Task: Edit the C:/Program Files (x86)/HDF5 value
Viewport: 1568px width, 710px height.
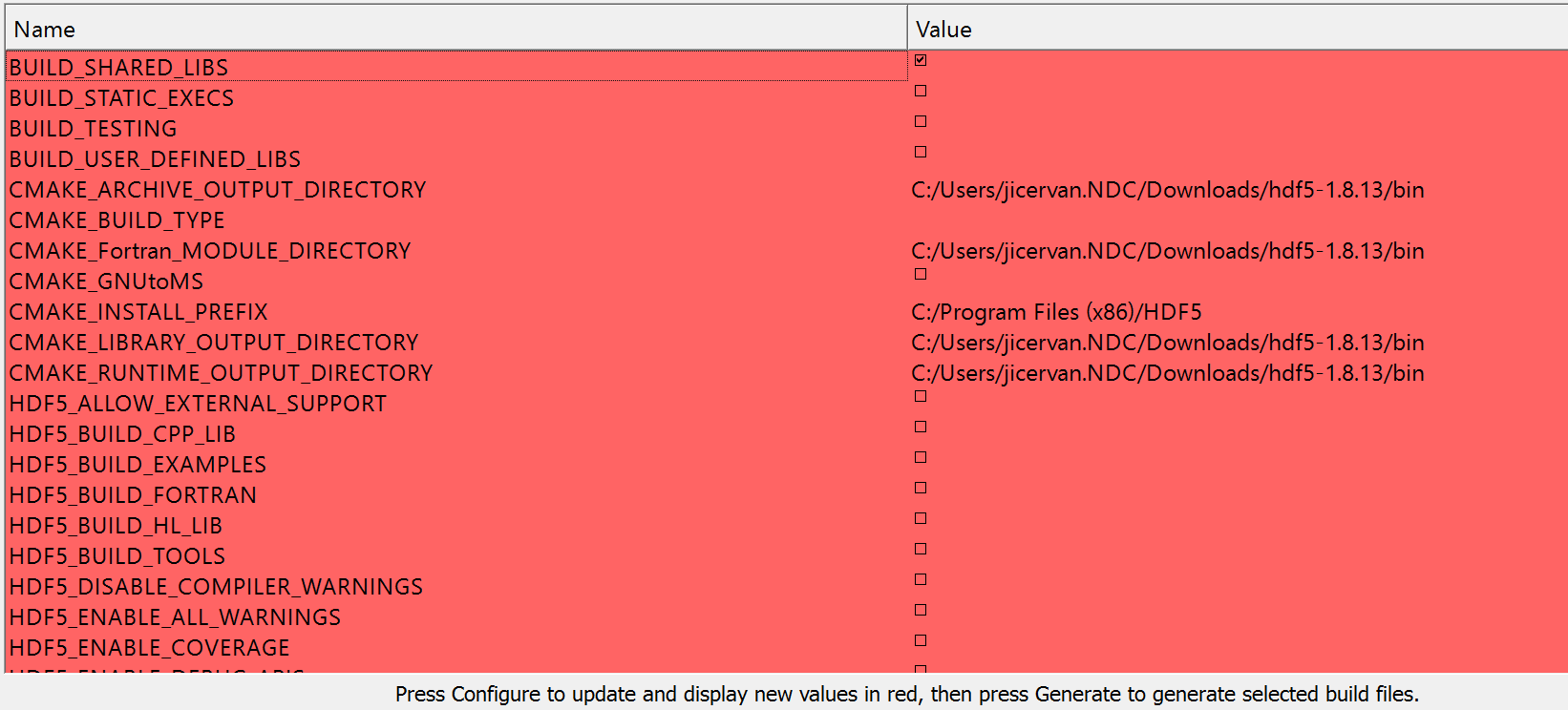Action: tap(1056, 312)
